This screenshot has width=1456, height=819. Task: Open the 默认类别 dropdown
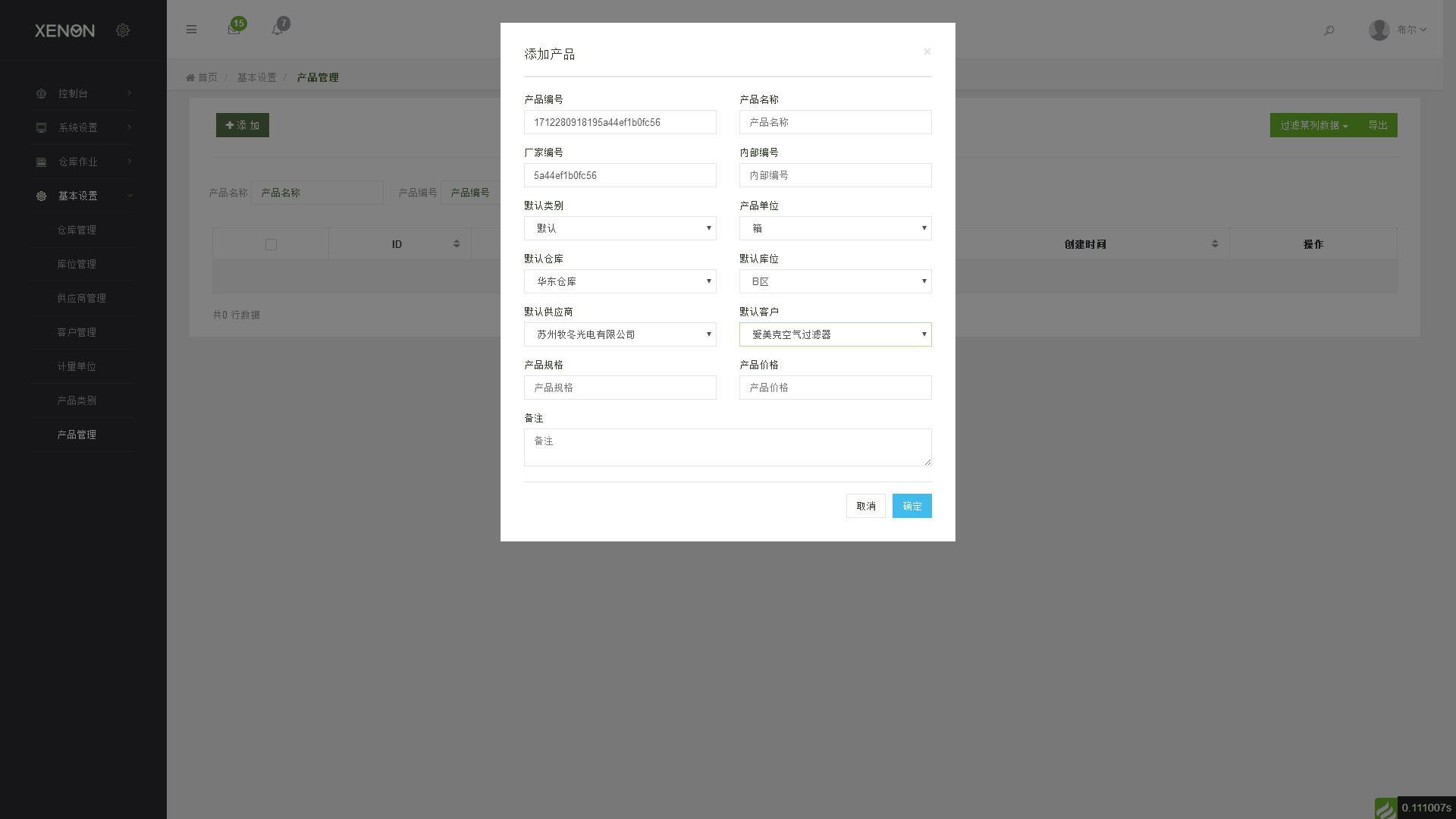click(x=620, y=228)
